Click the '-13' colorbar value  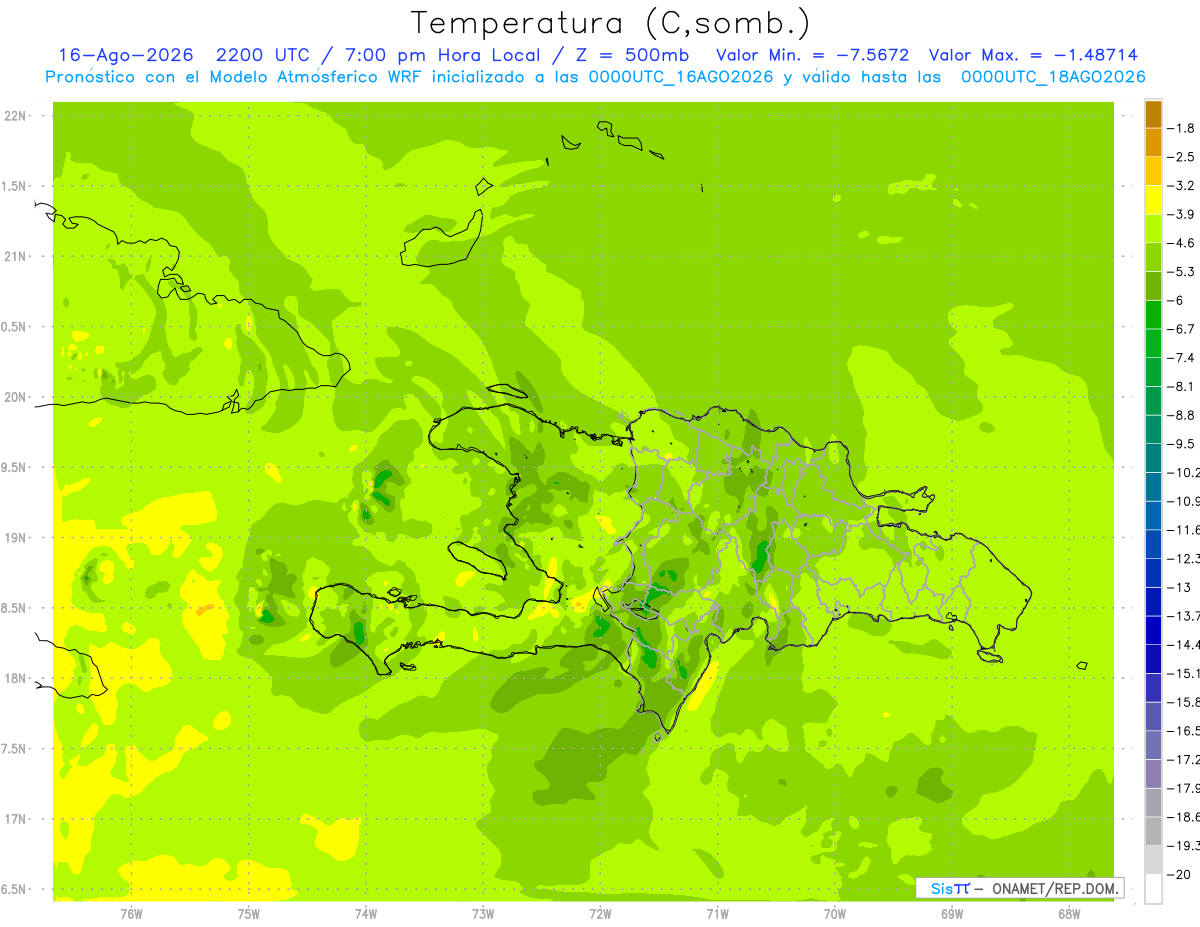(1181, 587)
